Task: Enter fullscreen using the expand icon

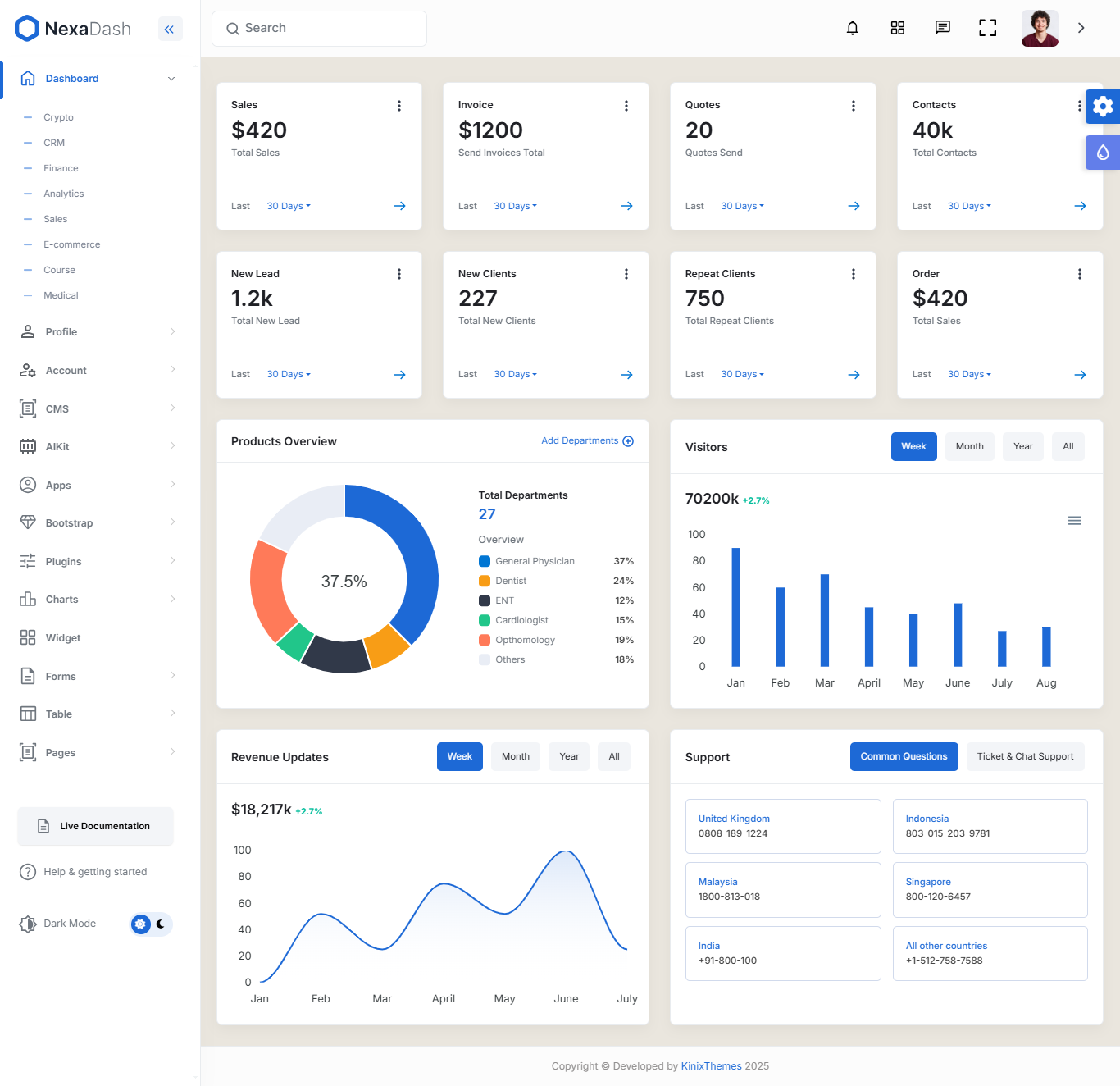Action: [x=987, y=28]
